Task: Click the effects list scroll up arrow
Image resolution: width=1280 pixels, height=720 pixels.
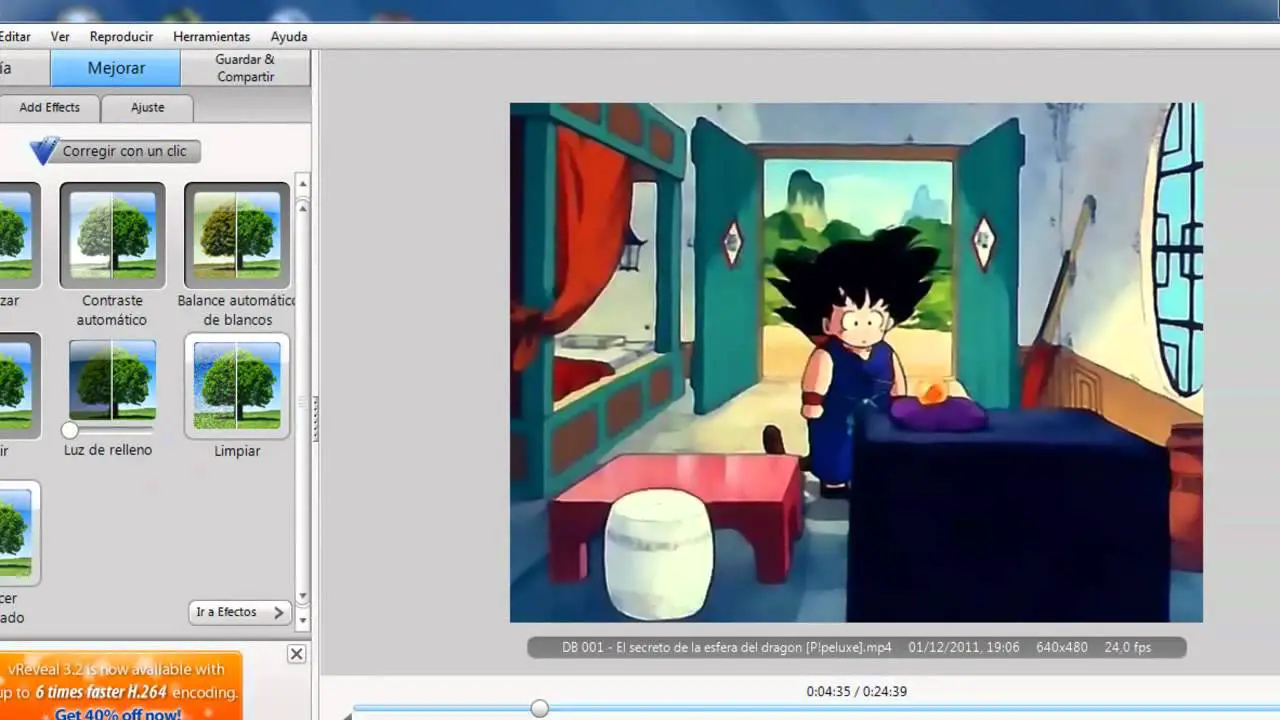Action: 303,185
